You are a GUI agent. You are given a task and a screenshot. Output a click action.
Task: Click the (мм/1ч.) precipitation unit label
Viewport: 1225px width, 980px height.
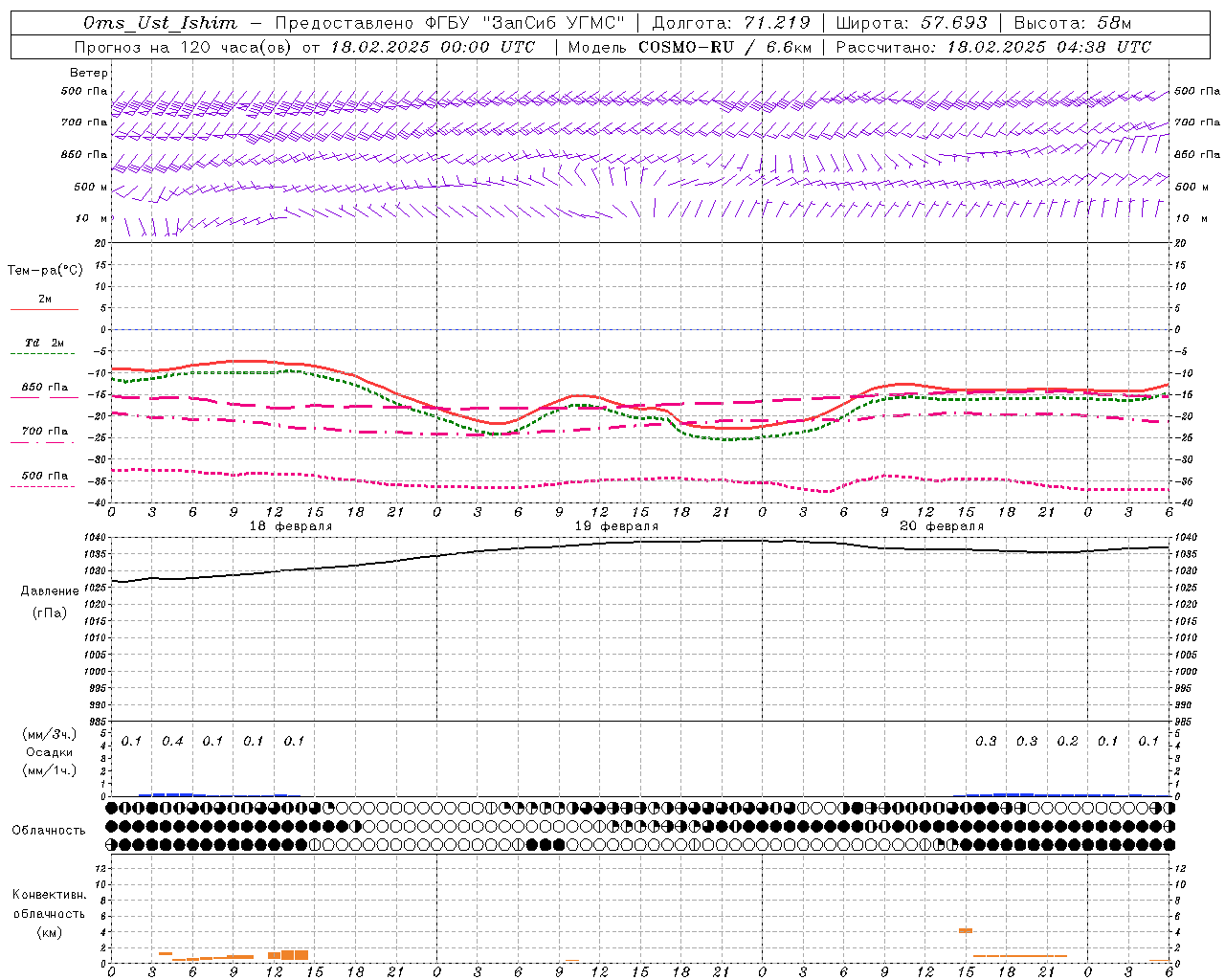pyautogui.click(x=50, y=770)
